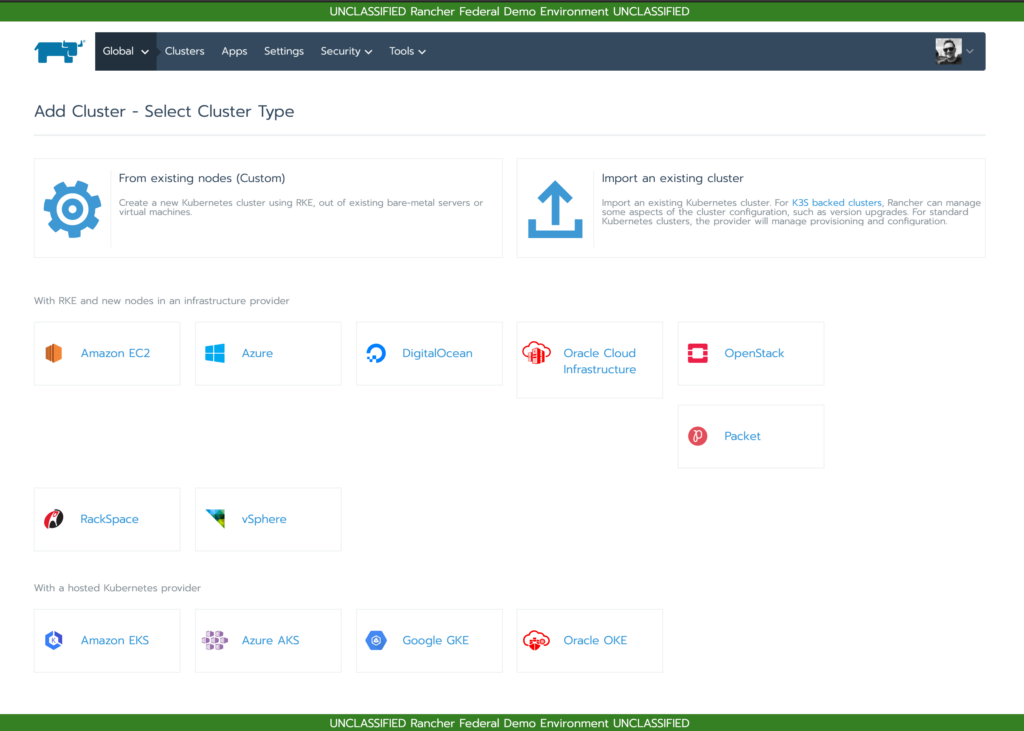Image resolution: width=1024 pixels, height=731 pixels.
Task: Click the Packet logo icon
Action: (x=697, y=436)
